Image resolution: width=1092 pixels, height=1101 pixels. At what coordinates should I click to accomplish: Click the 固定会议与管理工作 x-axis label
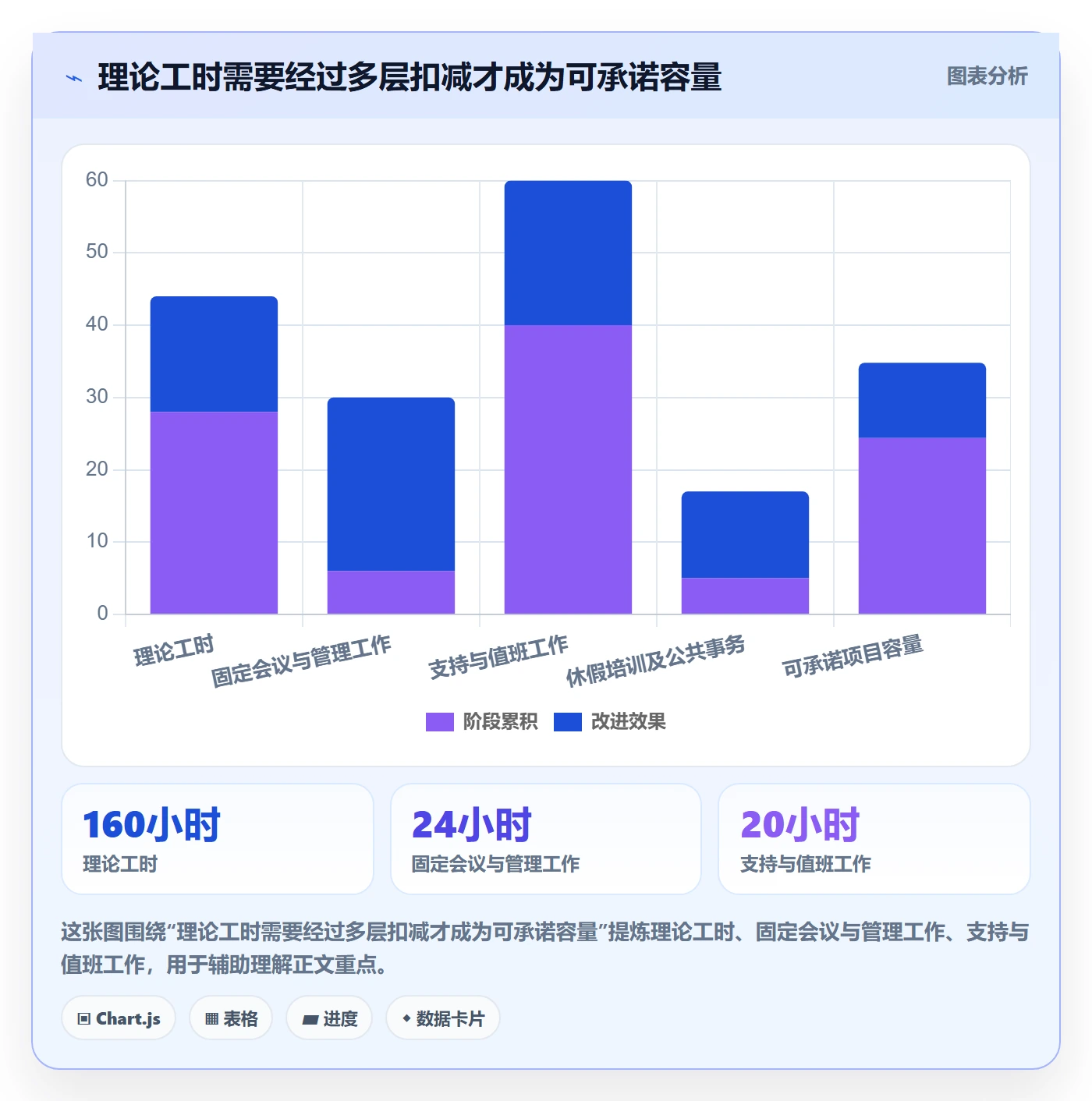point(301,661)
